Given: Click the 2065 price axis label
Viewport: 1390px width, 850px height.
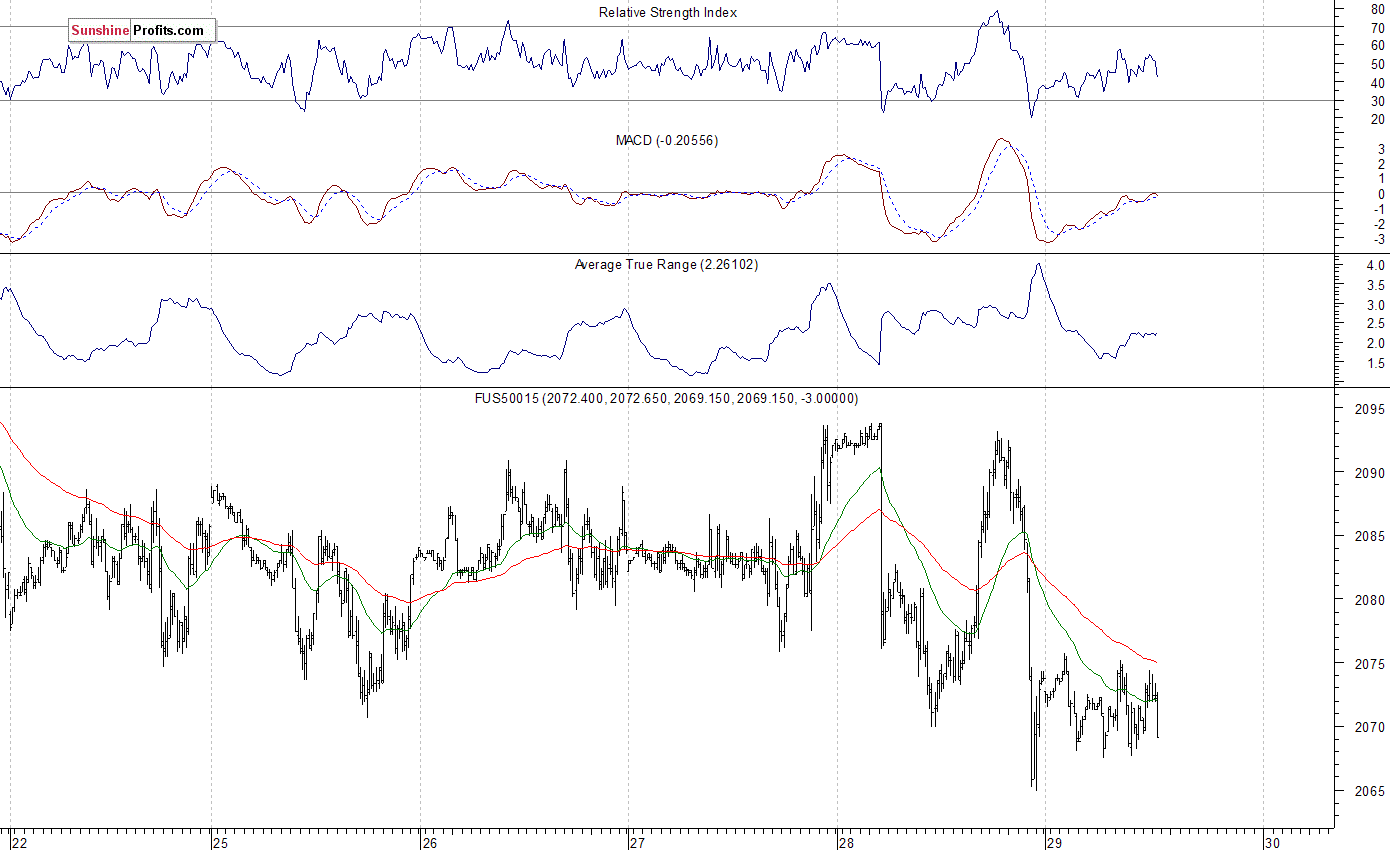Looking at the screenshot, I should click(1372, 791).
